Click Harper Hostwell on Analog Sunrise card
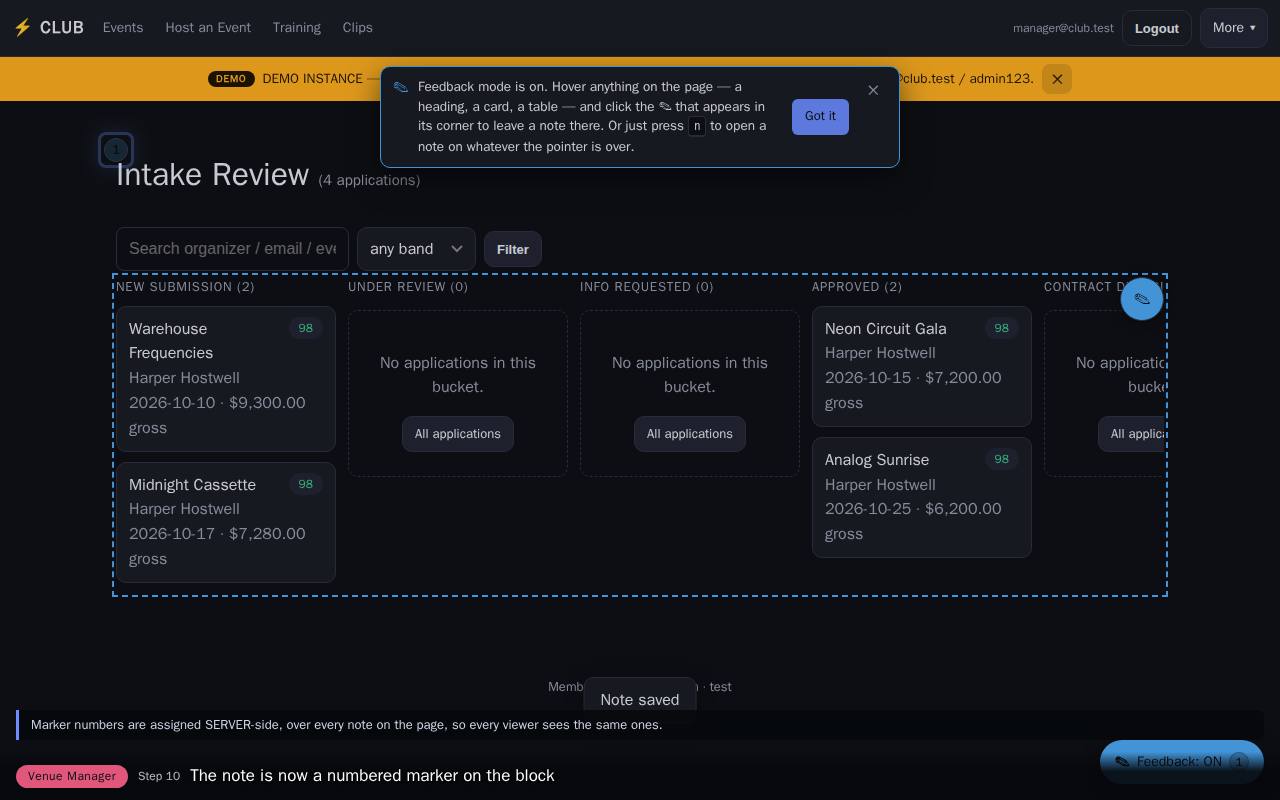 pyautogui.click(x=880, y=486)
